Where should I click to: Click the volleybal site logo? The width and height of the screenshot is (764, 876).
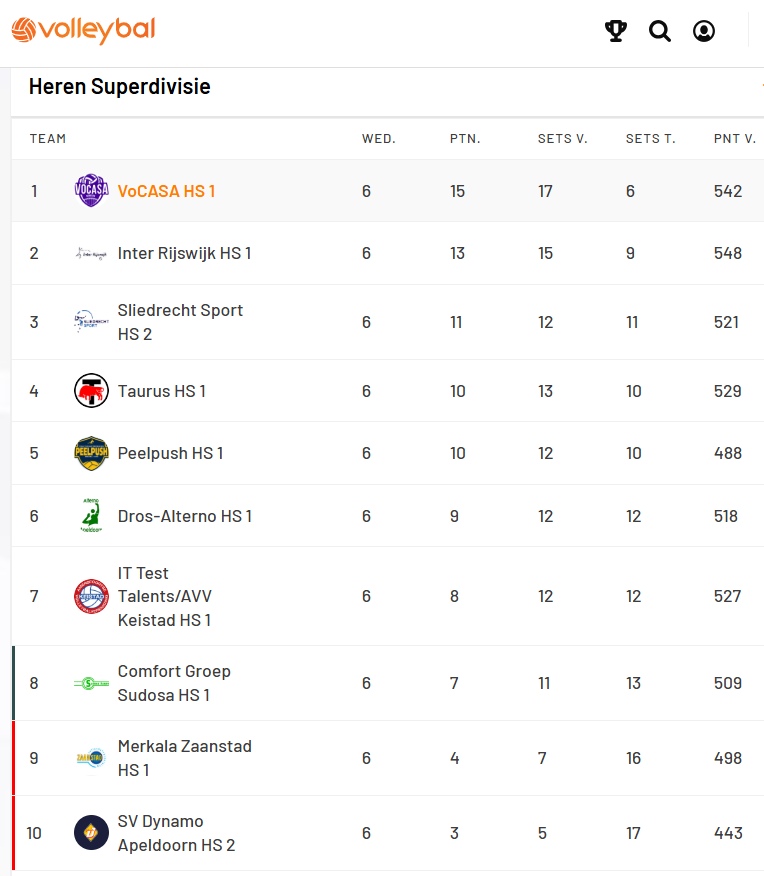click(x=83, y=30)
